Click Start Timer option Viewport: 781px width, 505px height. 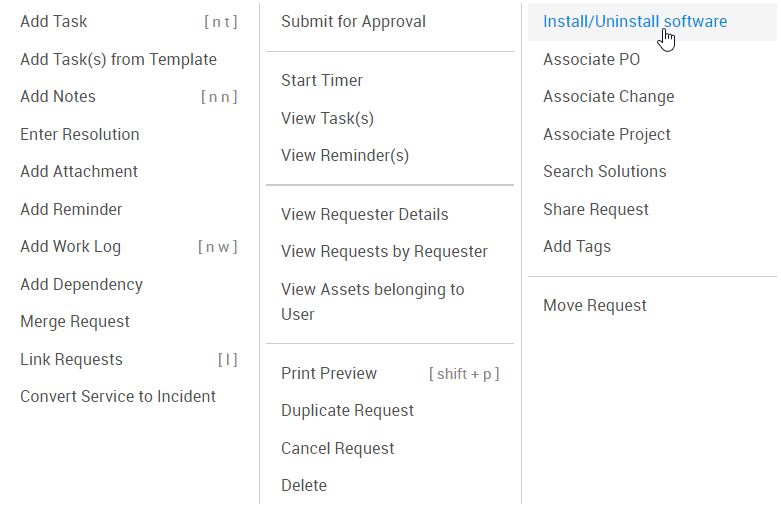coord(322,81)
